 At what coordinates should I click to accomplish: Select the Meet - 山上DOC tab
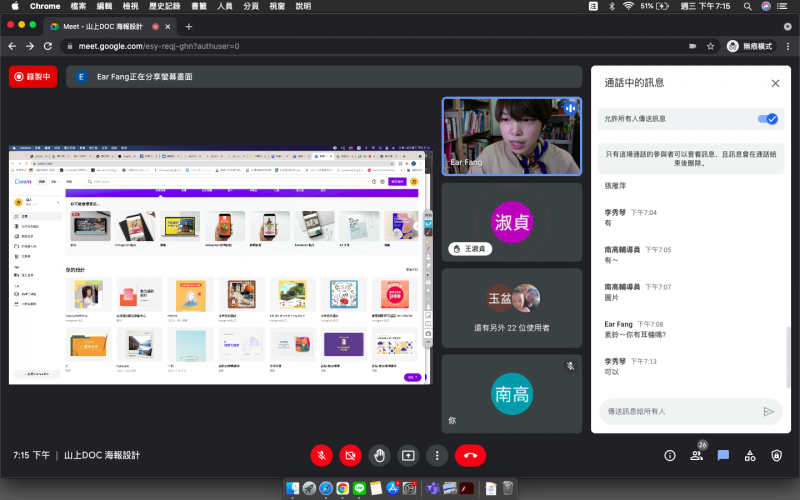tap(110, 27)
